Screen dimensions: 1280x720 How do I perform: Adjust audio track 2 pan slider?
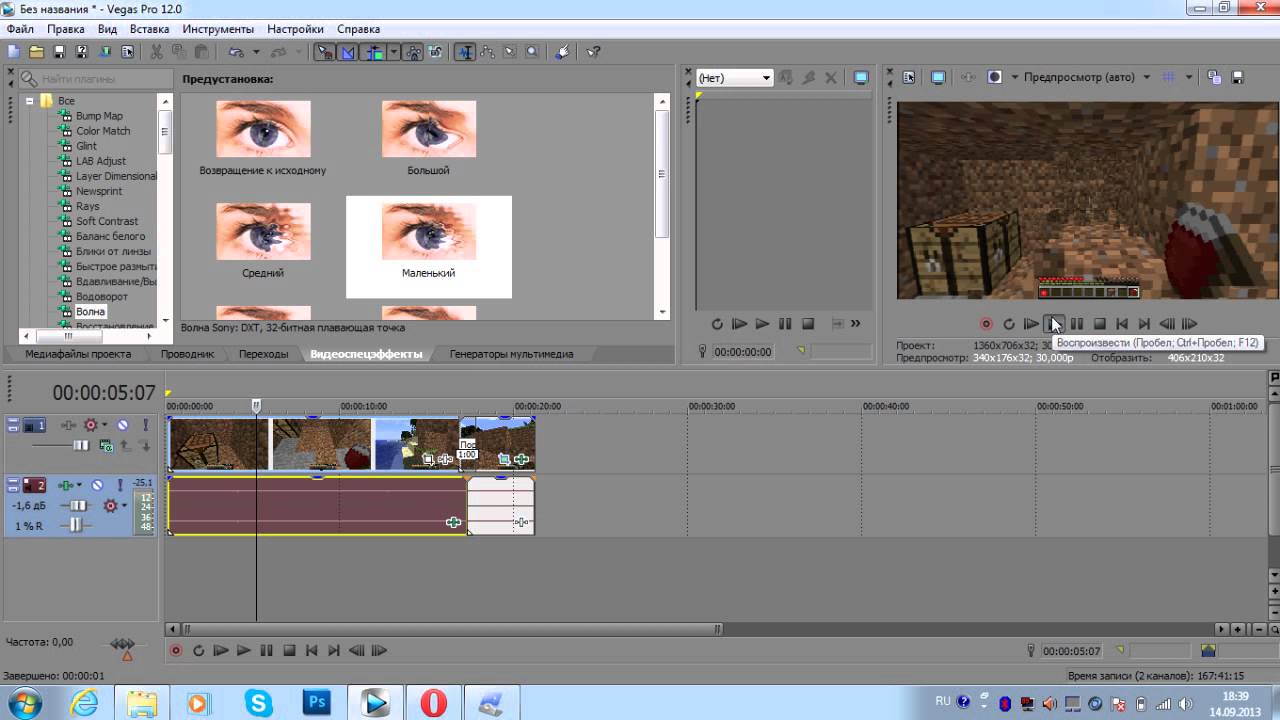coord(75,525)
